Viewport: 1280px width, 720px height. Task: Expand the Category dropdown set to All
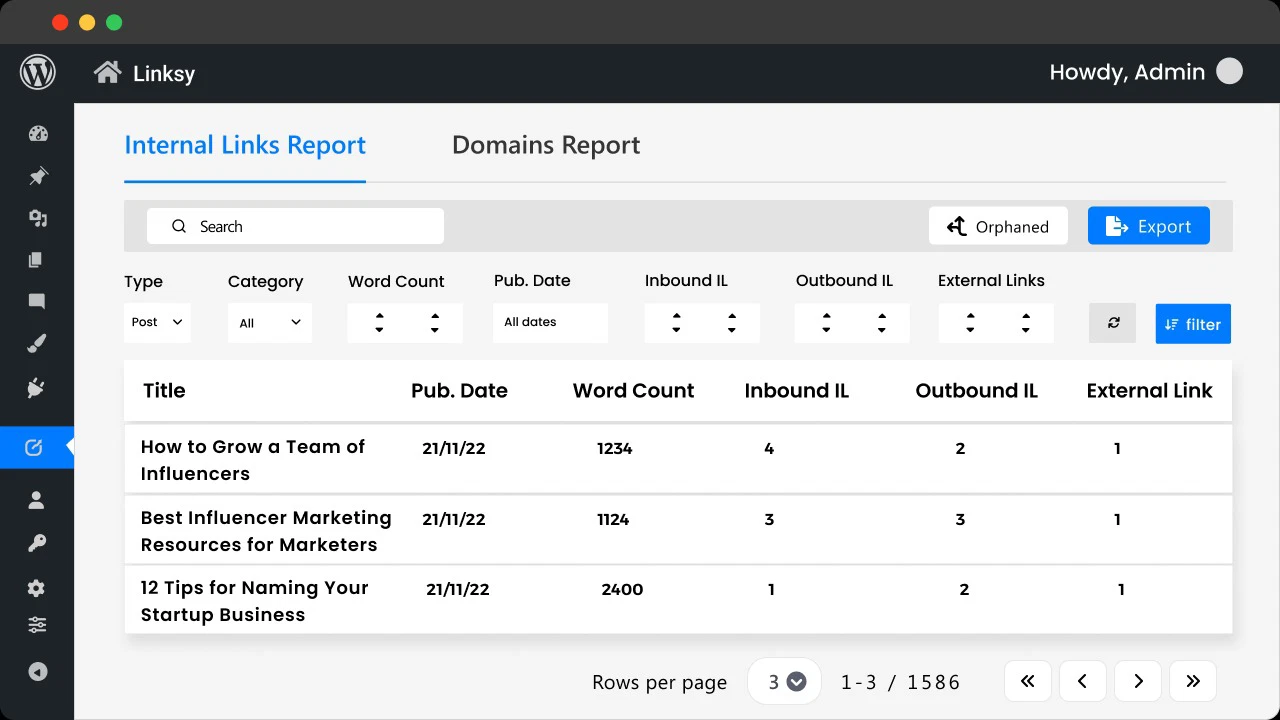click(269, 322)
